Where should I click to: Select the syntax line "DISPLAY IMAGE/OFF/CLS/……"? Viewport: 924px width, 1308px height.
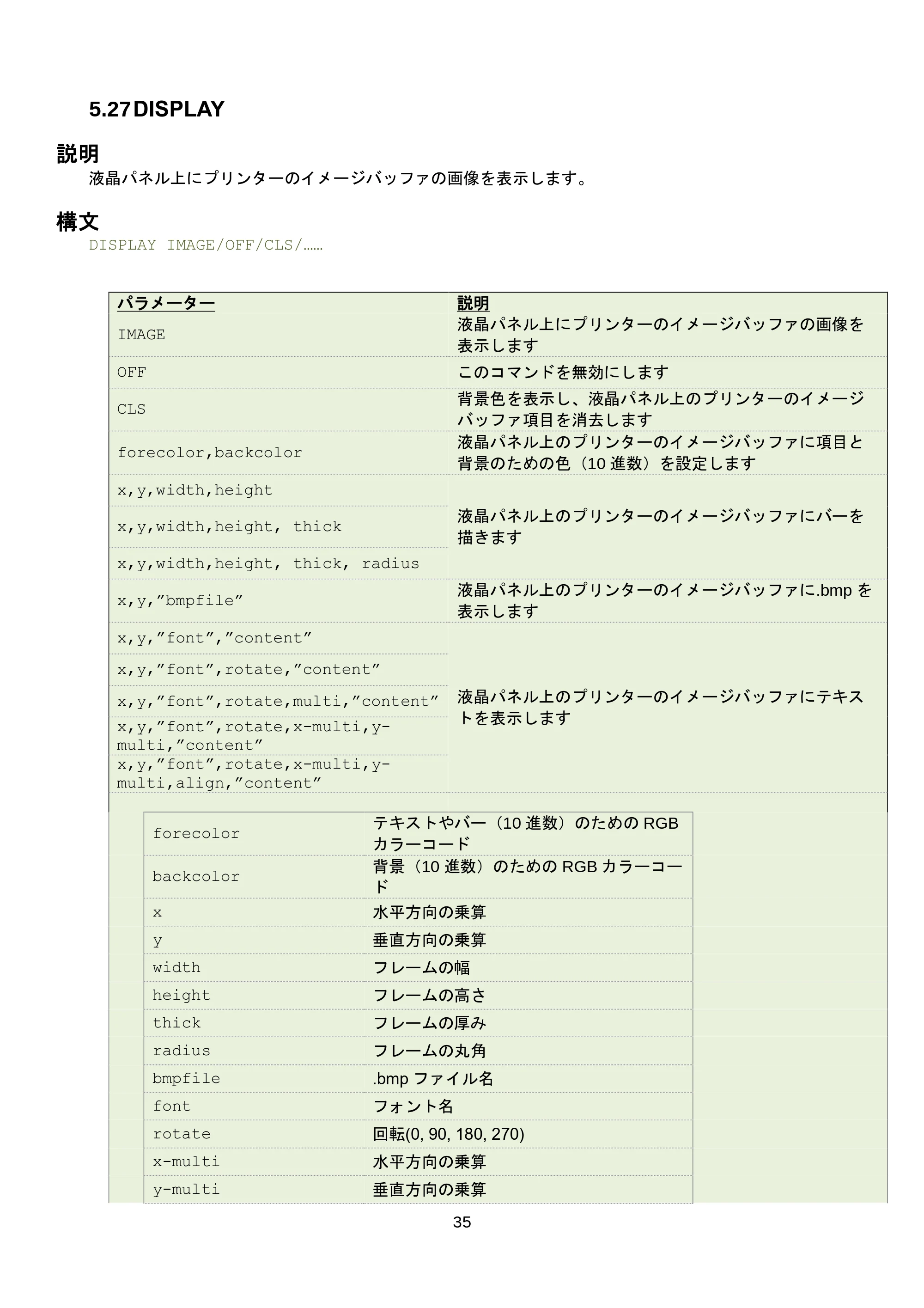(206, 245)
